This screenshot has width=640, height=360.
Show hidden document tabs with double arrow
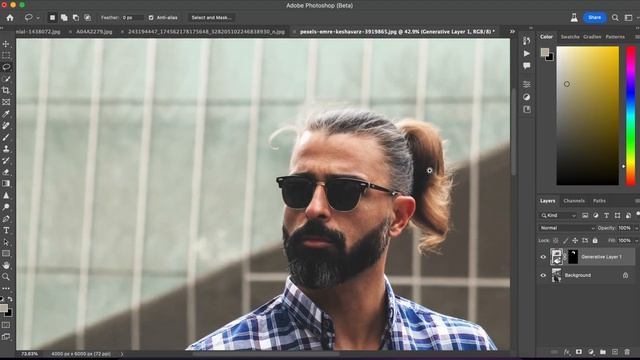(x=512, y=31)
